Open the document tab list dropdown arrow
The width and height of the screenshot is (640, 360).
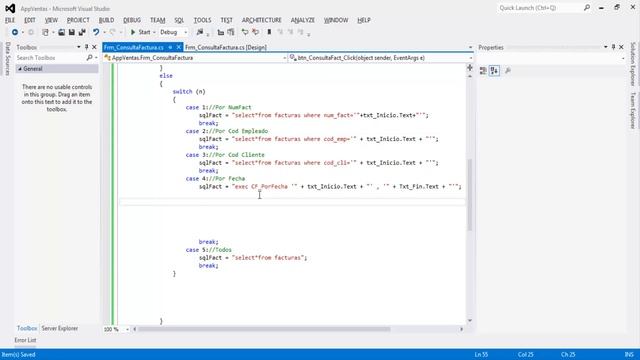click(470, 47)
